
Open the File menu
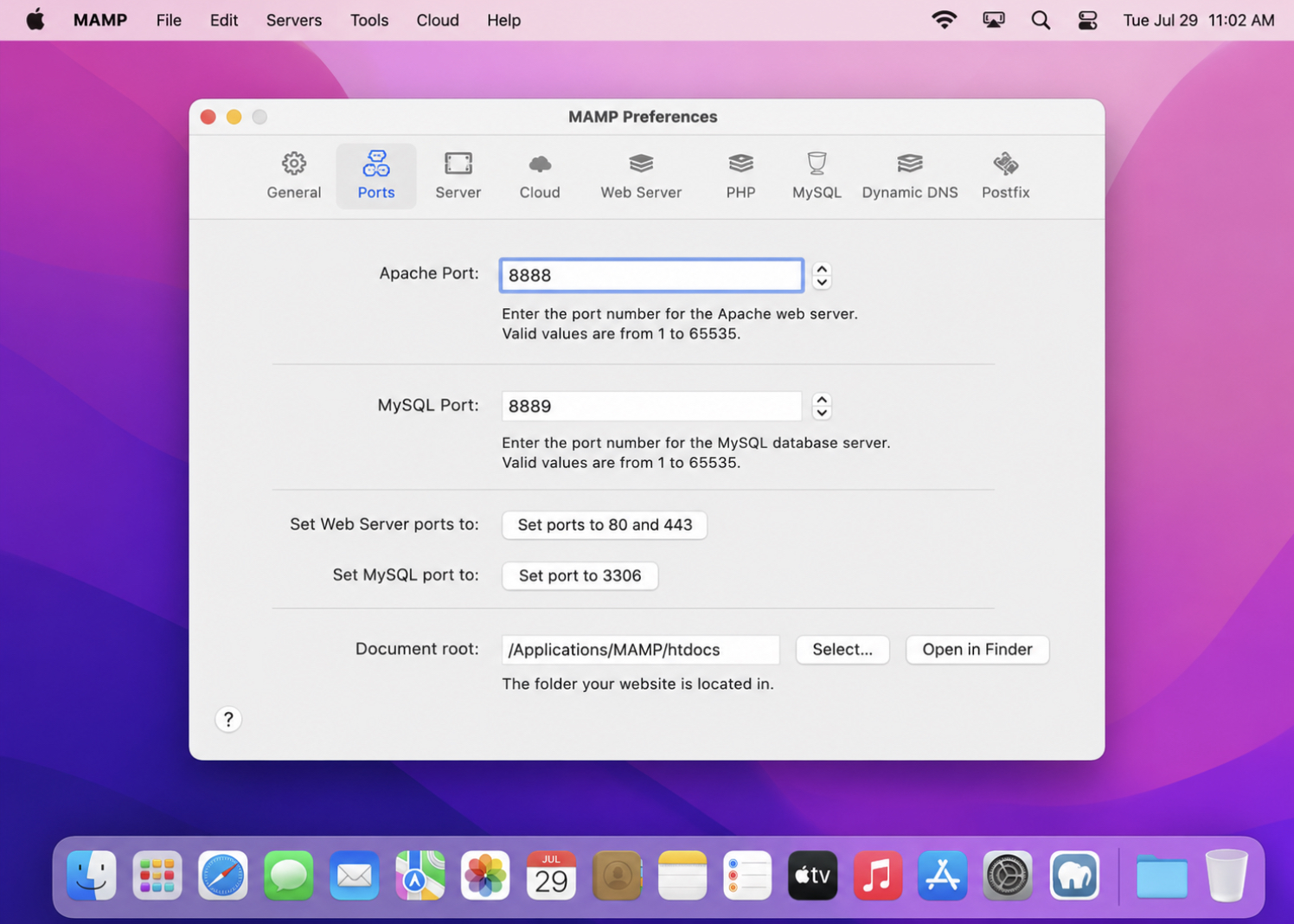pos(169,20)
